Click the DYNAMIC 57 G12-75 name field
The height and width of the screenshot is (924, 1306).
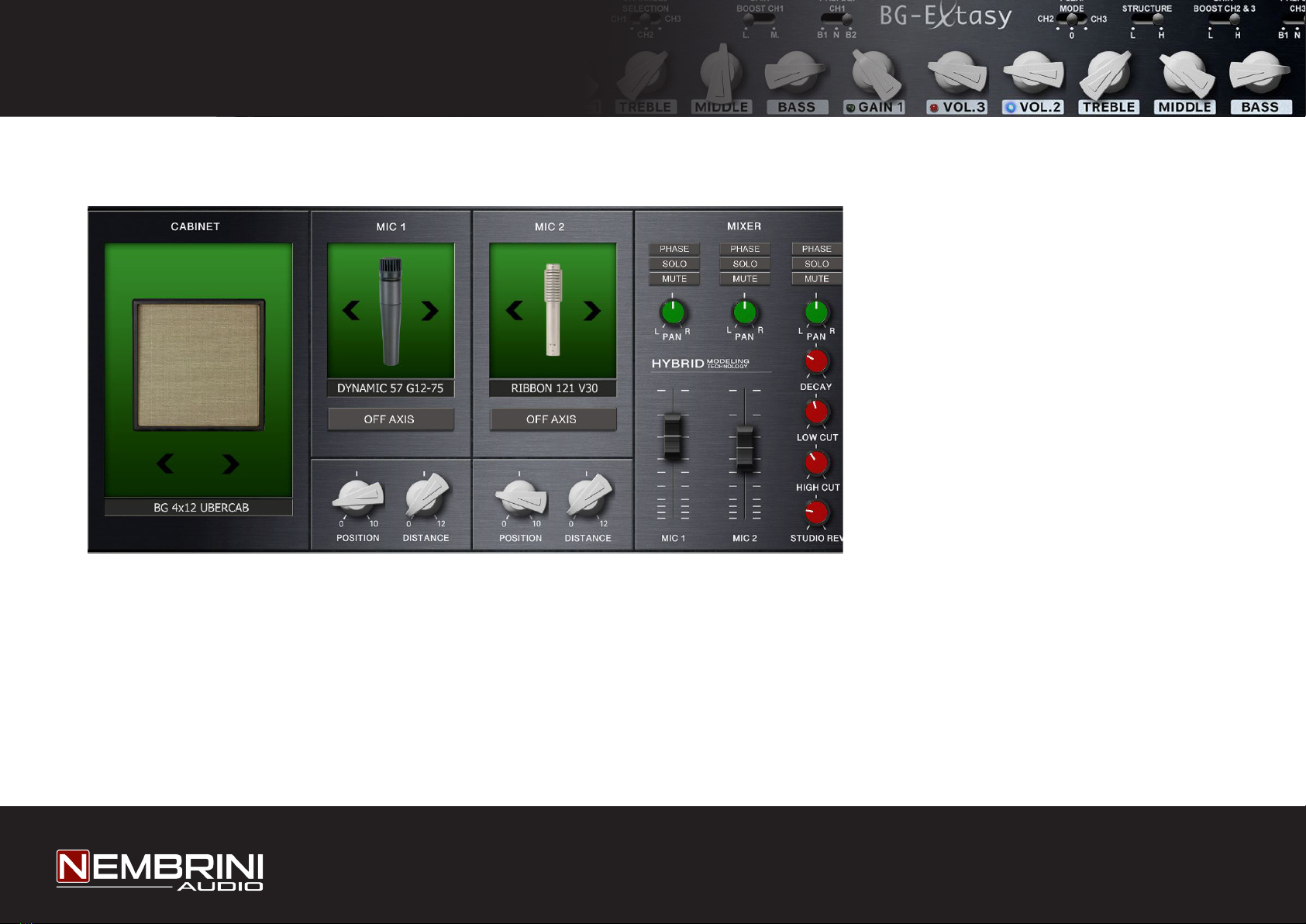391,388
